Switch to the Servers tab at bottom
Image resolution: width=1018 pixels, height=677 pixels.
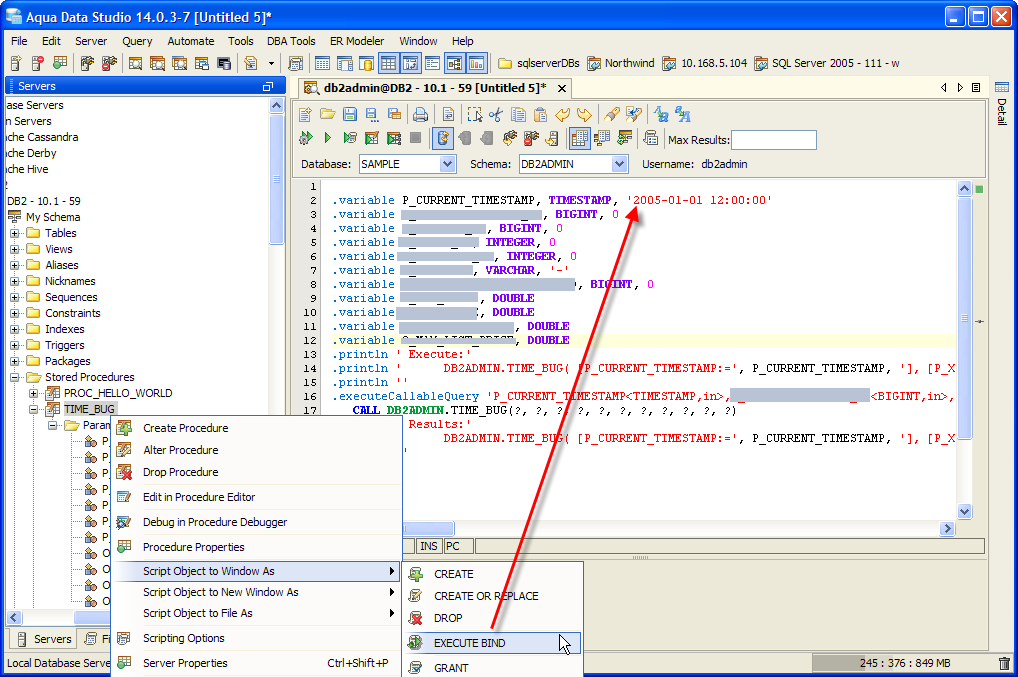click(x=43, y=639)
